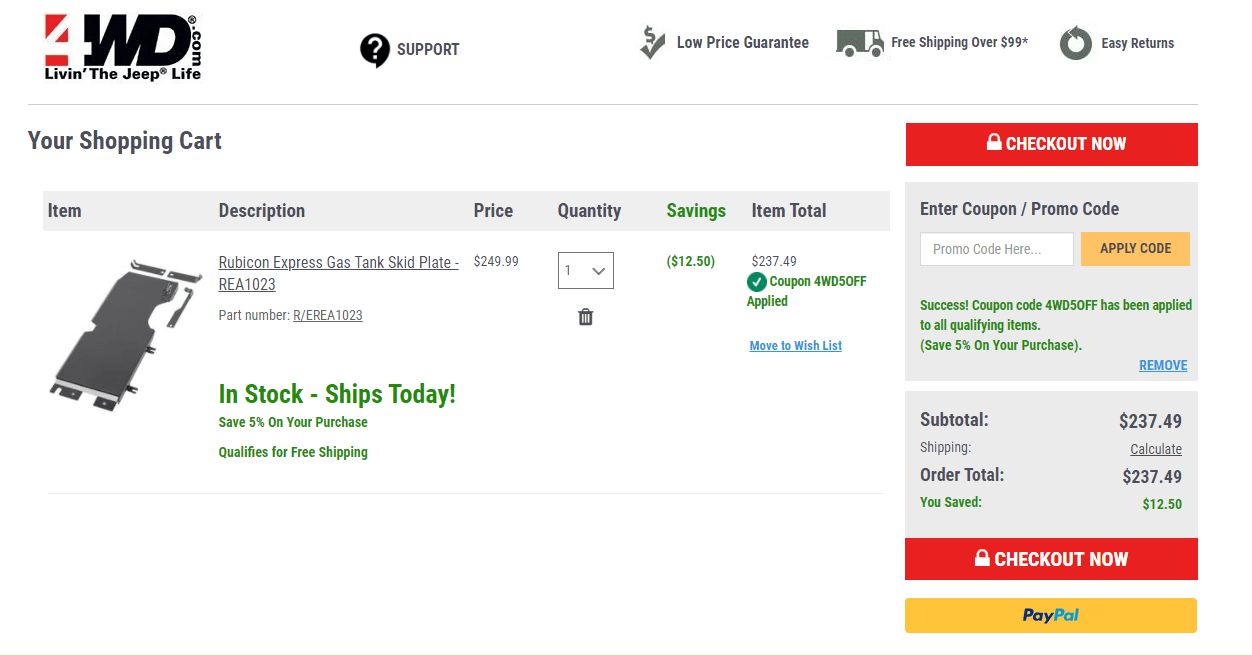Click the green coupon applied checkmark icon
The height and width of the screenshot is (655, 1252).
click(757, 282)
